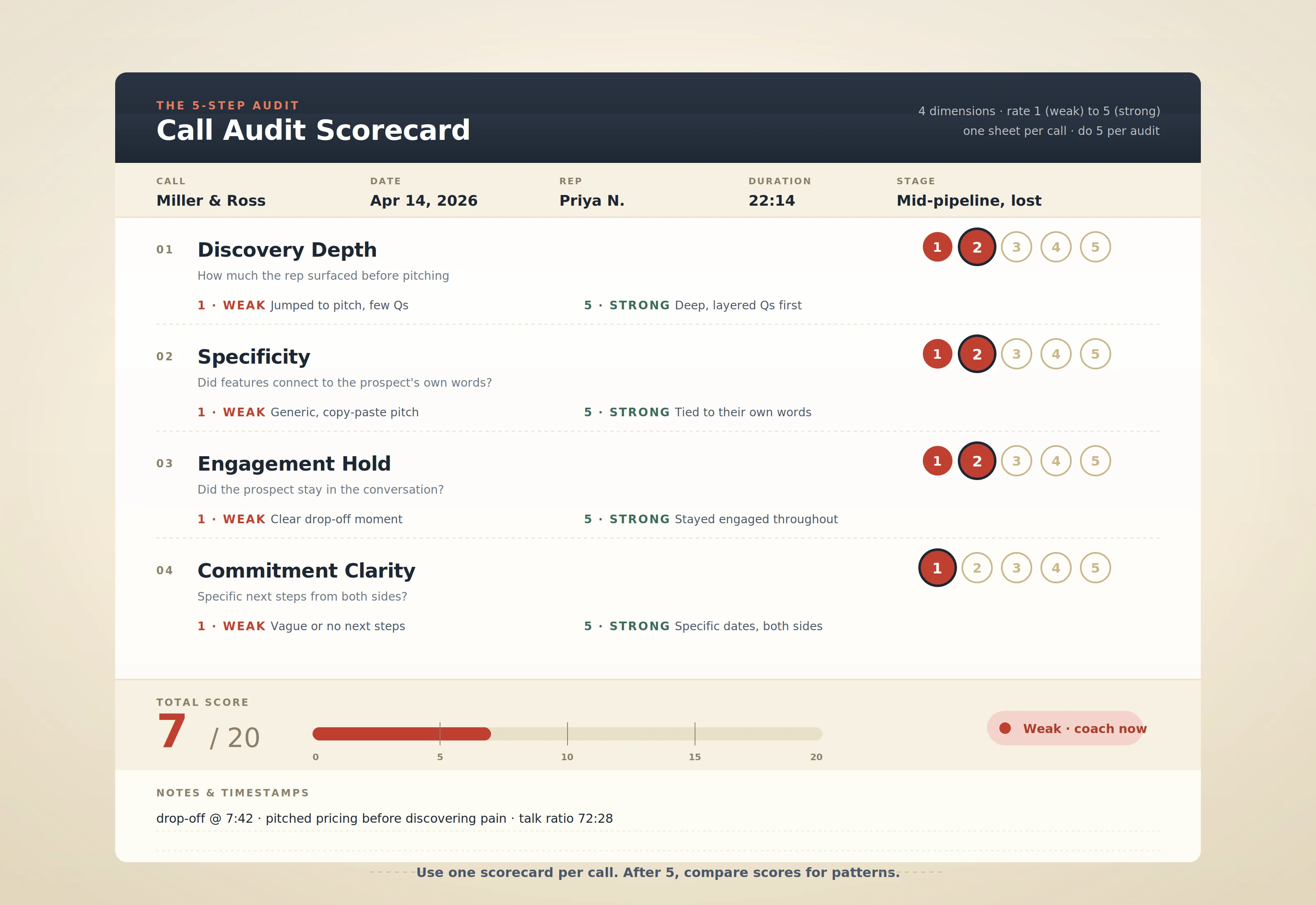Viewport: 1316px width, 905px height.
Task: Set Commitment Clarity rating to 2
Action: (977, 568)
